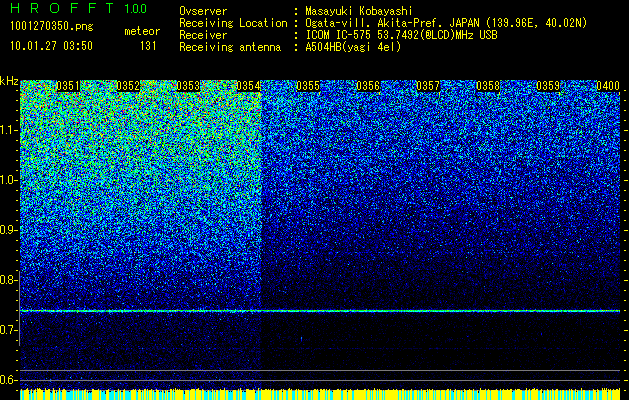Click the 1.0 kHz axis label
The height and width of the screenshot is (400, 629).
click(8, 180)
